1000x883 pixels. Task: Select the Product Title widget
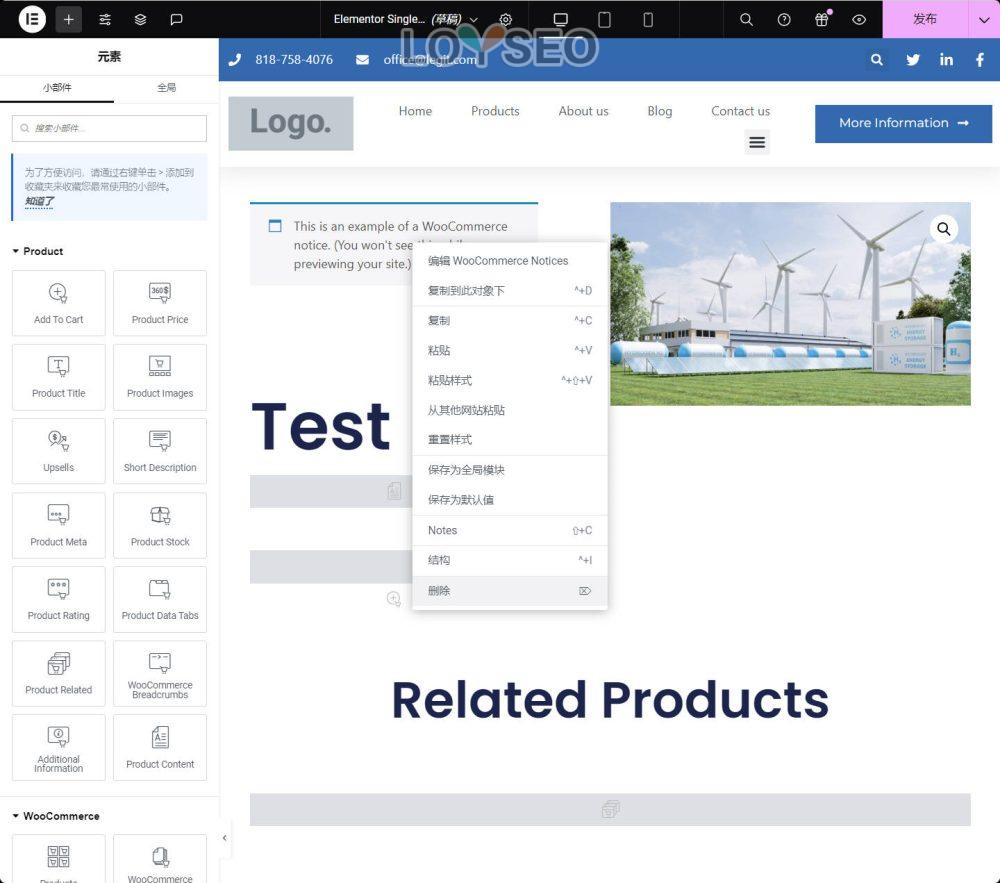[x=59, y=377]
